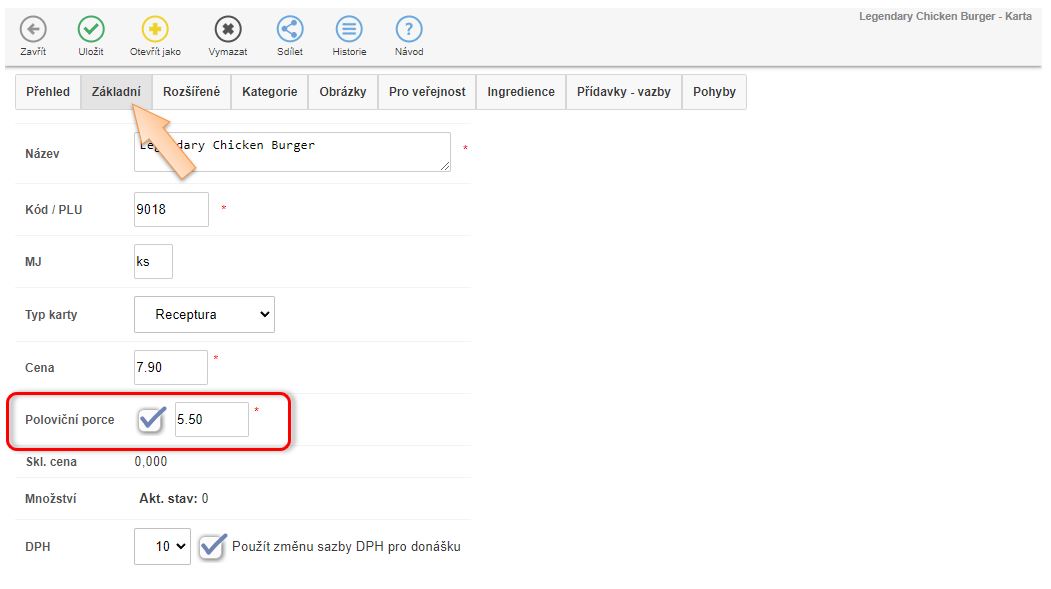Click the Zavřít back arrow icon
Viewport: 1051px width, 589px height.
coord(33,30)
